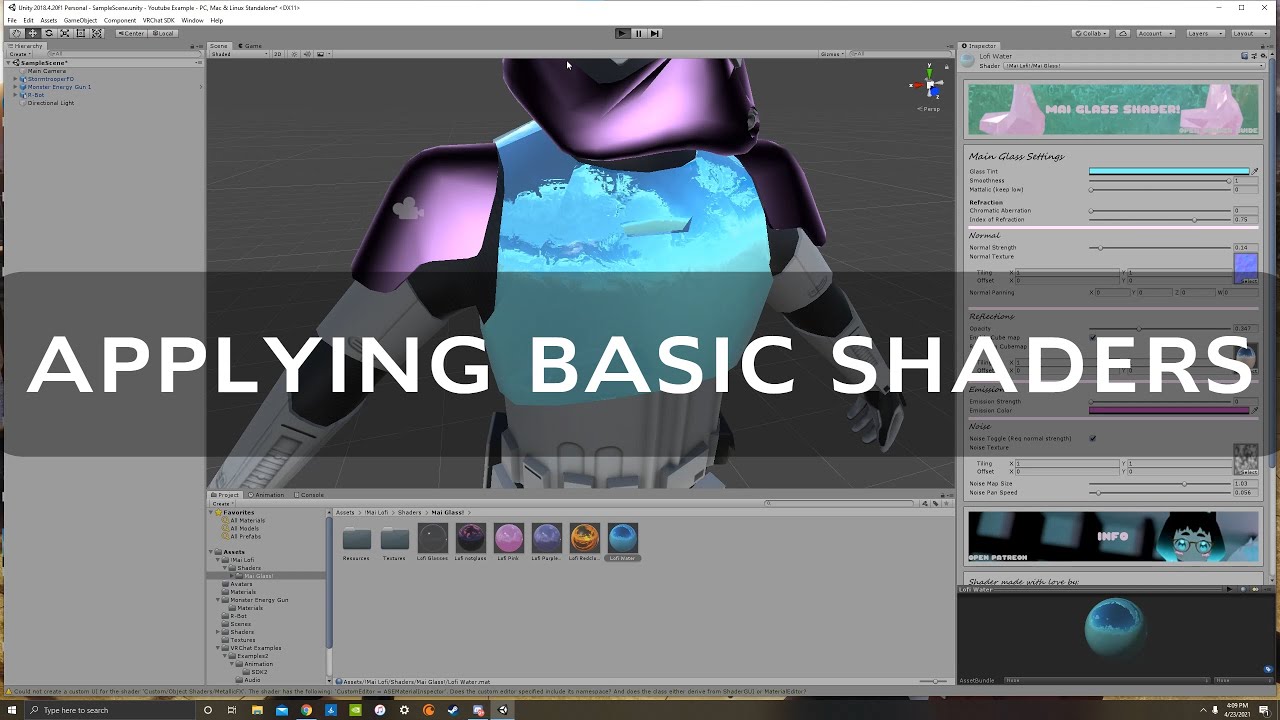Toggle Noise Toggle checkbox
Image resolution: width=1280 pixels, height=720 pixels.
coord(1092,438)
